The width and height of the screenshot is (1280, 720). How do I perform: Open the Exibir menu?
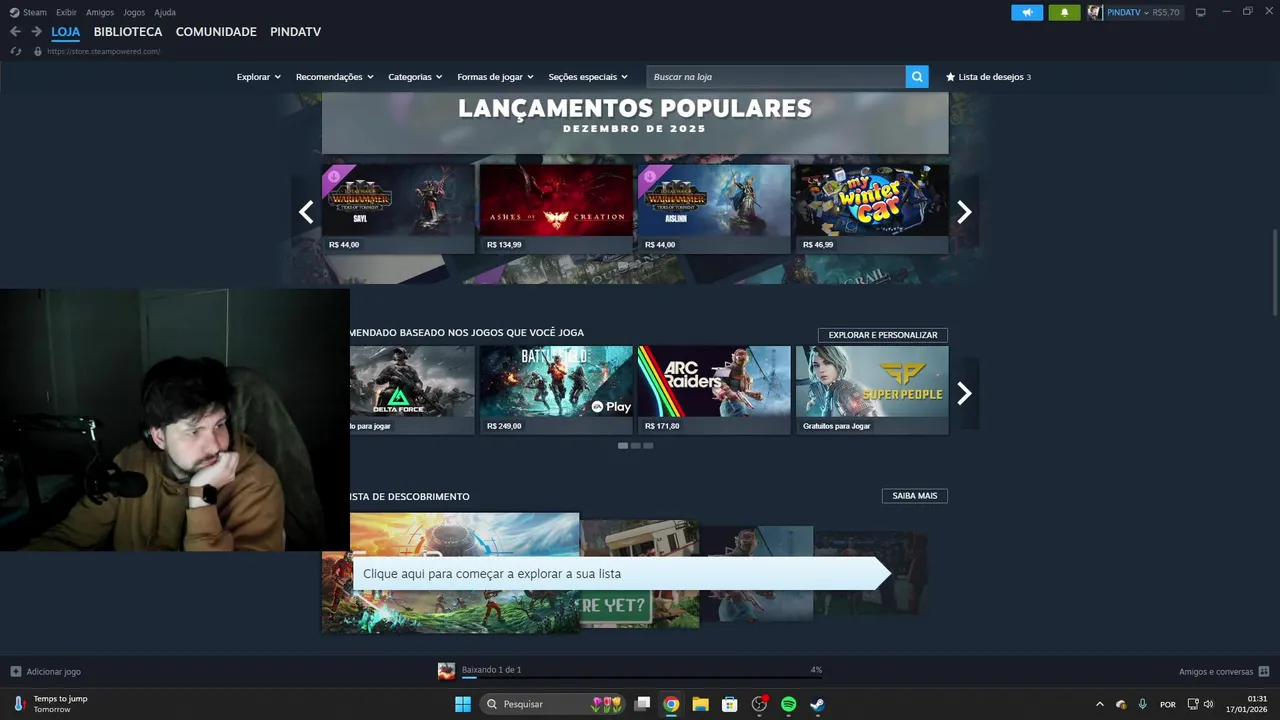point(66,12)
